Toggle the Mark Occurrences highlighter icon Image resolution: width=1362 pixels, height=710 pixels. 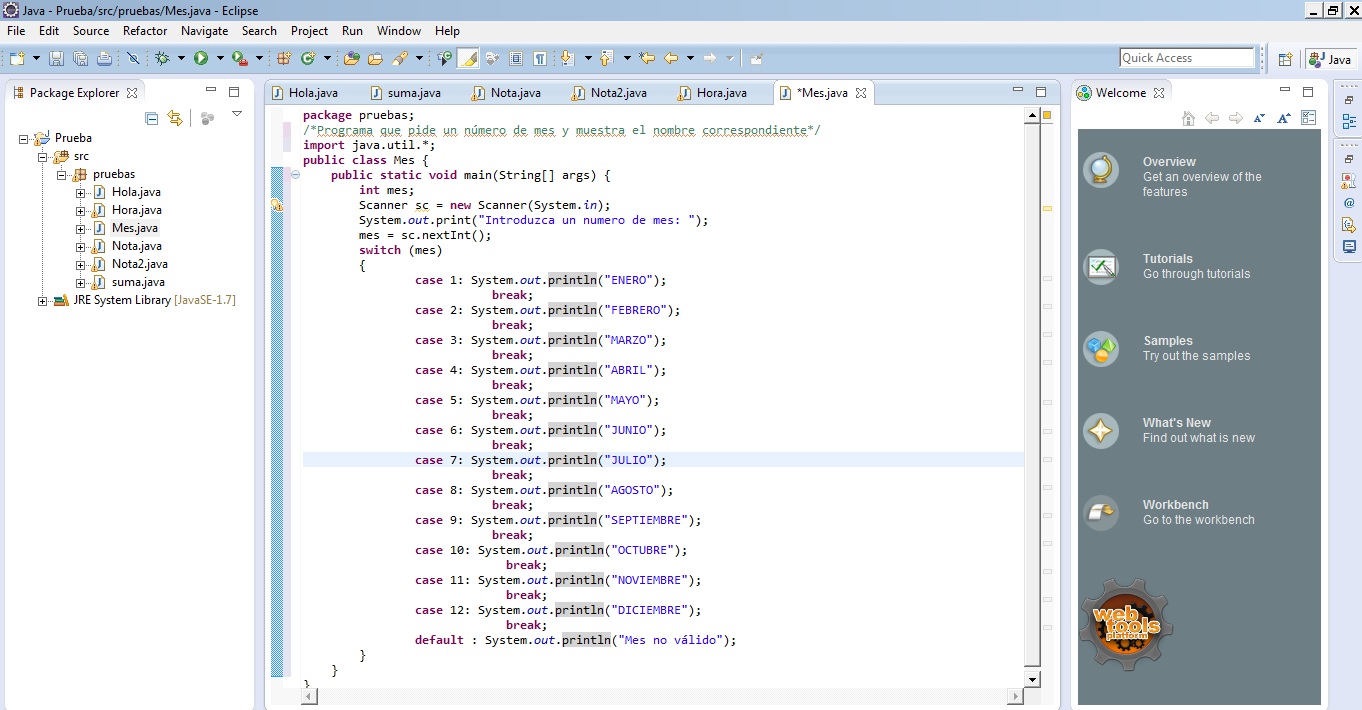(466, 58)
